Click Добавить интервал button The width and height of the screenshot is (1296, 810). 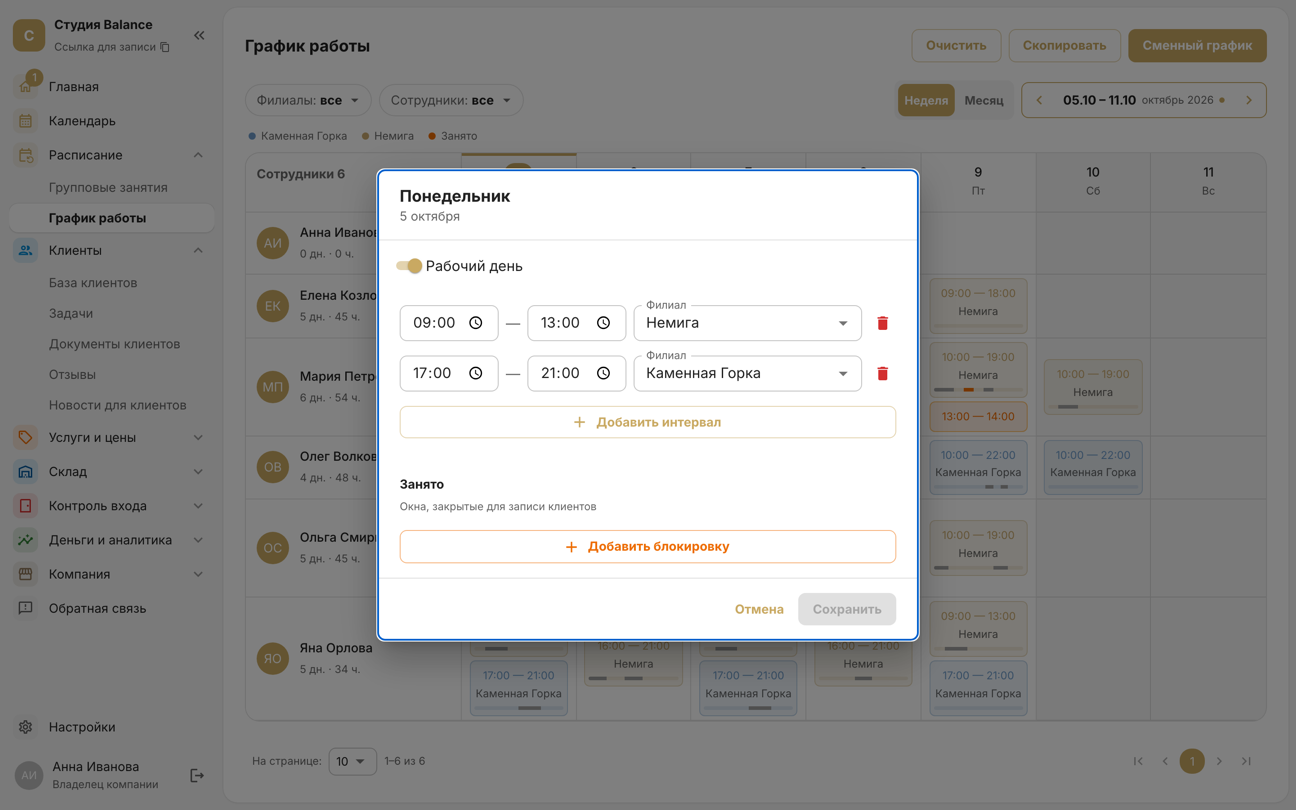coord(648,422)
